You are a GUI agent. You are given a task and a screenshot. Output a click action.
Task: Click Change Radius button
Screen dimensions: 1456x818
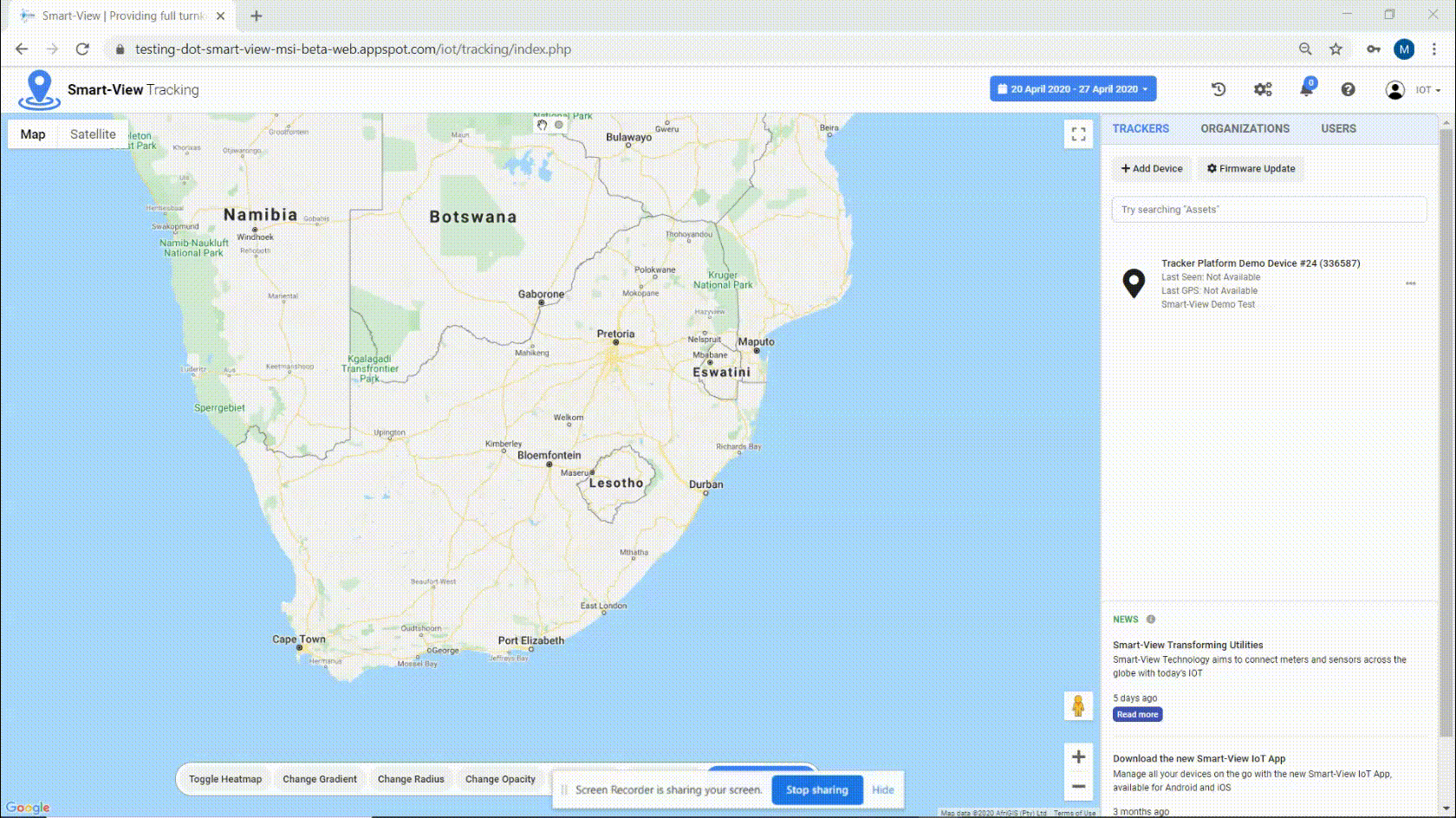[411, 779]
